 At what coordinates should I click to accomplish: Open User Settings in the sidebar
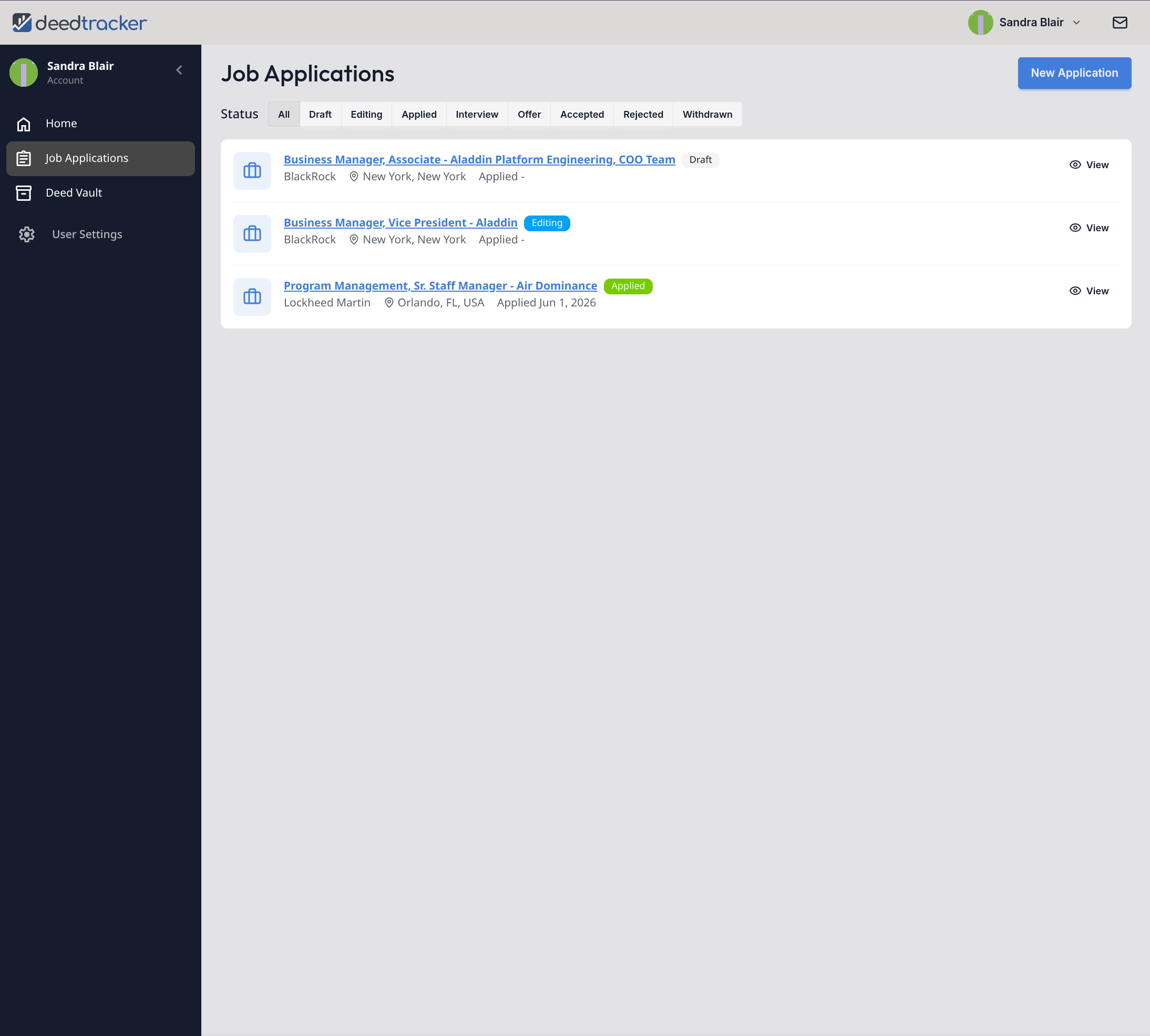coord(87,234)
